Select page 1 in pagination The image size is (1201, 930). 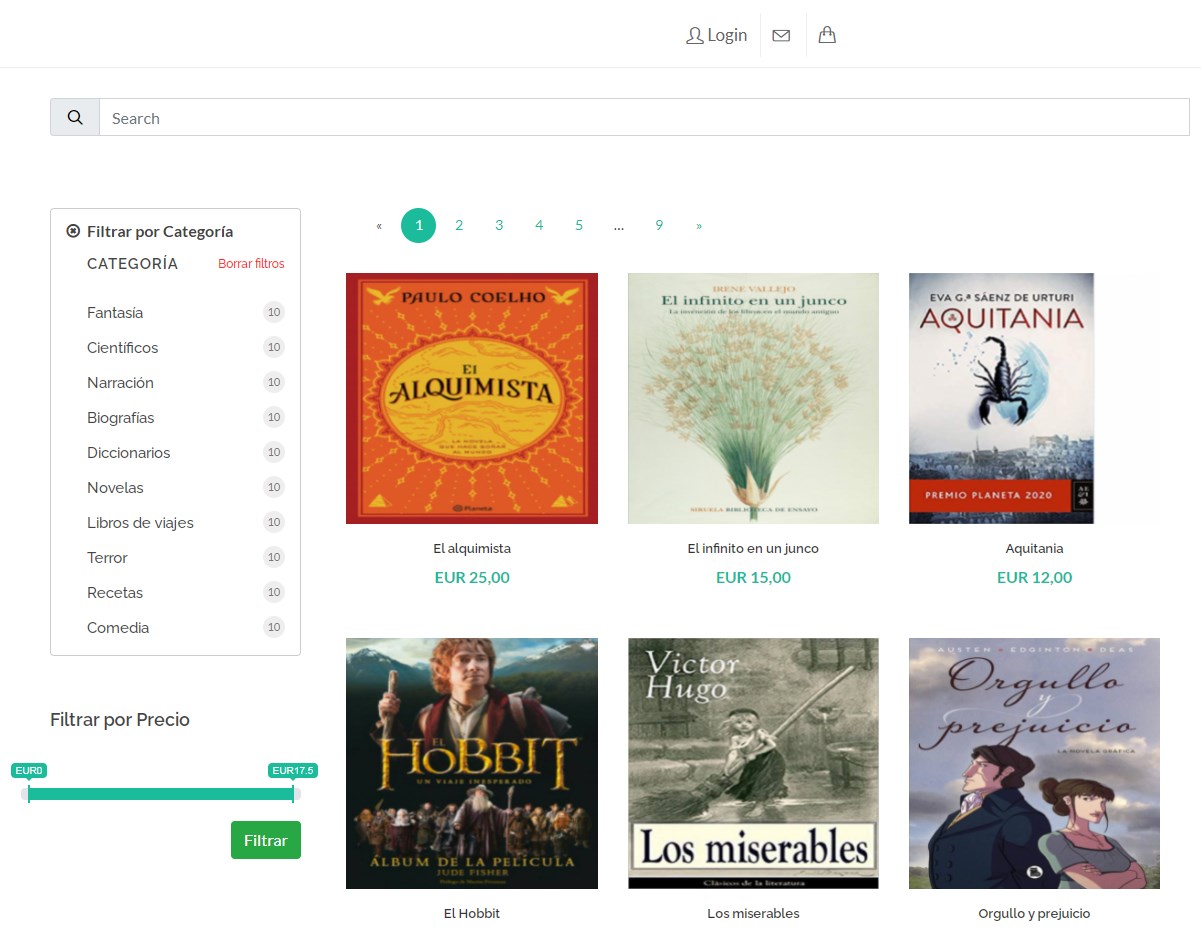419,225
